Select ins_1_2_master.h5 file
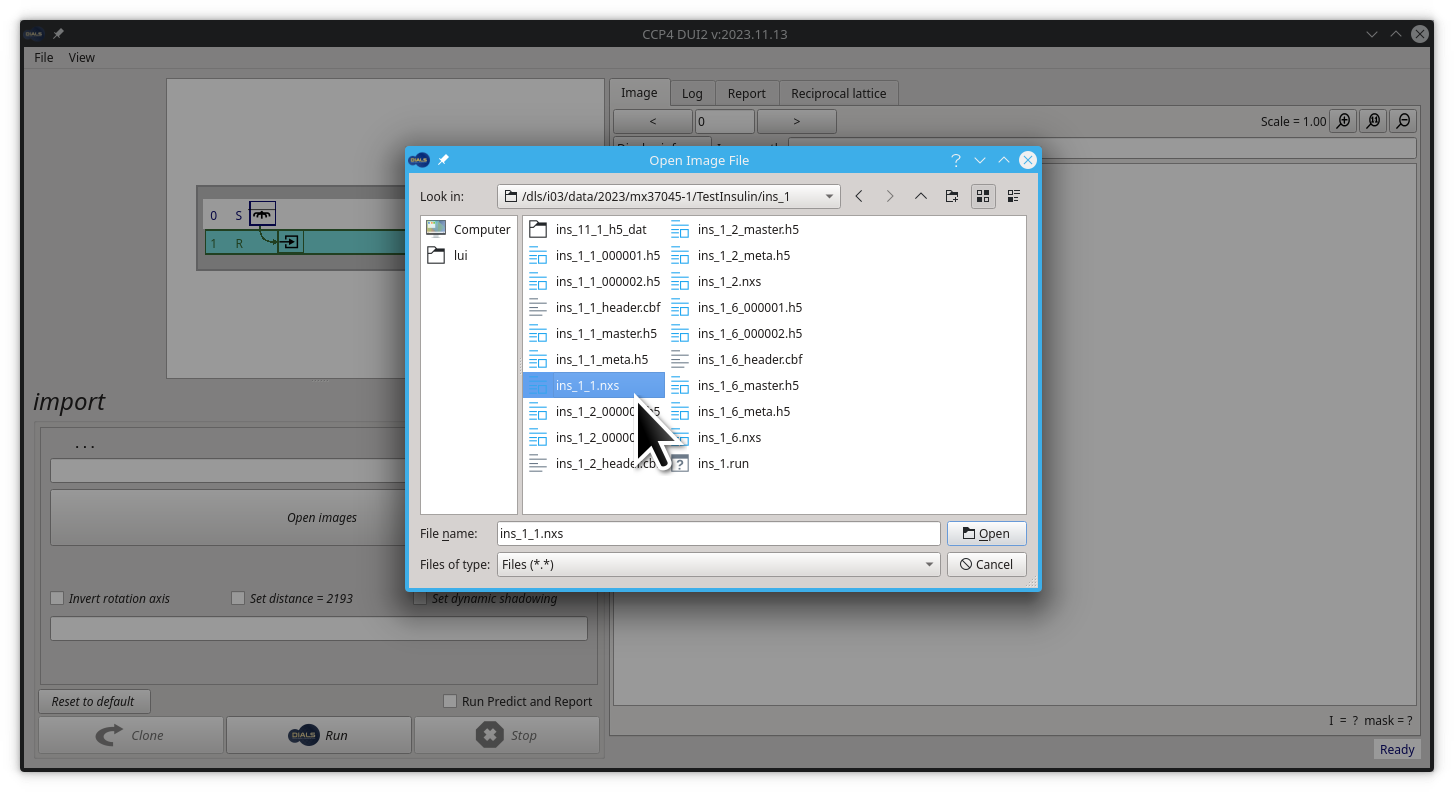This screenshot has width=1454, height=792. pyautogui.click(x=735, y=230)
